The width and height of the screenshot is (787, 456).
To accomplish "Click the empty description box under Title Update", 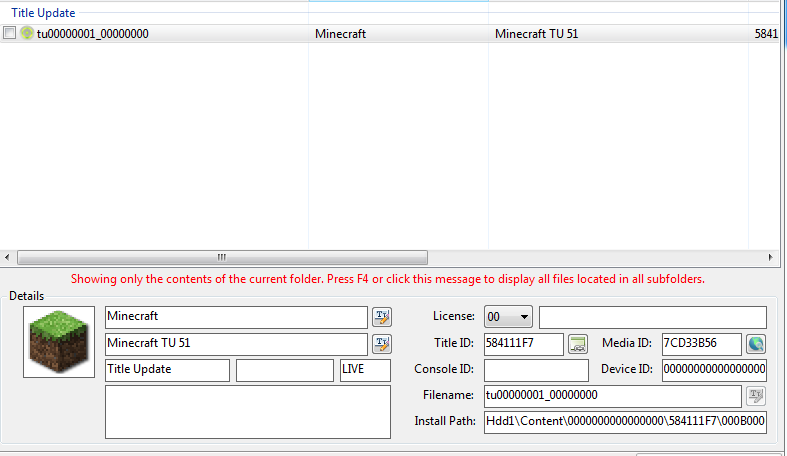I will [x=247, y=411].
